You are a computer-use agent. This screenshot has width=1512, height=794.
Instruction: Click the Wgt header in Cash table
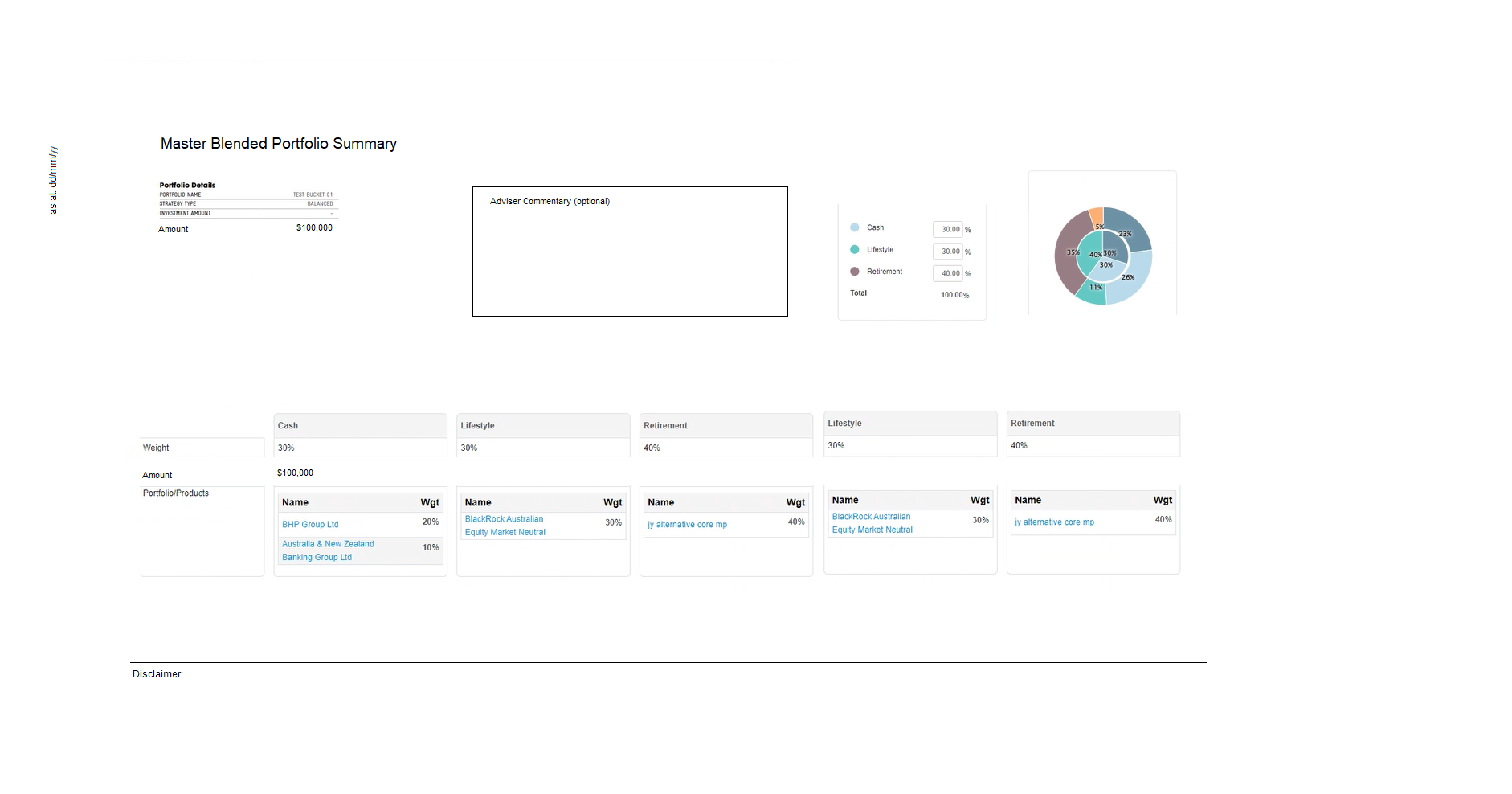(430, 503)
